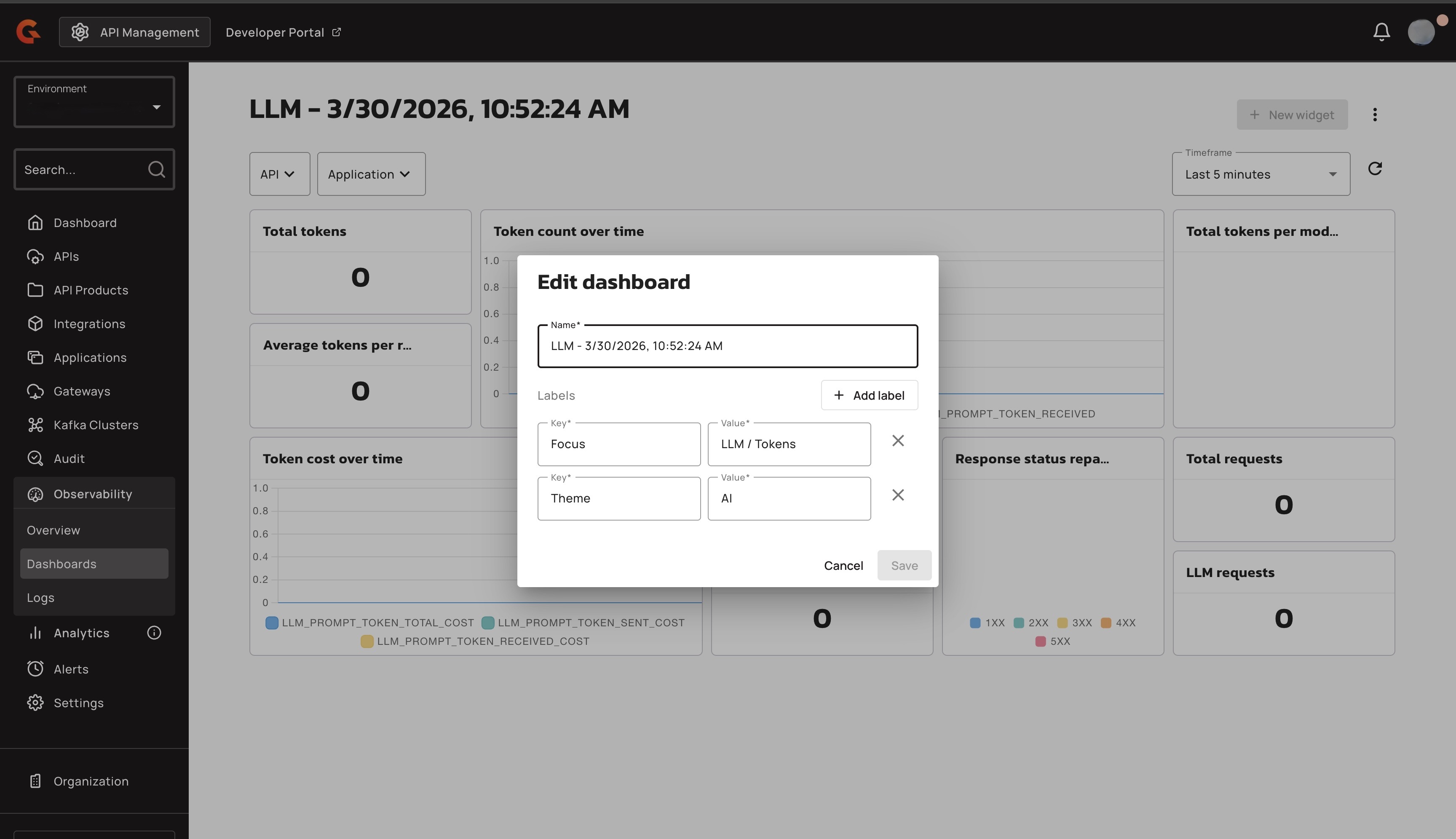Click the refresh dashboard icon
Viewport: 1456px width, 839px height.
coord(1375,168)
